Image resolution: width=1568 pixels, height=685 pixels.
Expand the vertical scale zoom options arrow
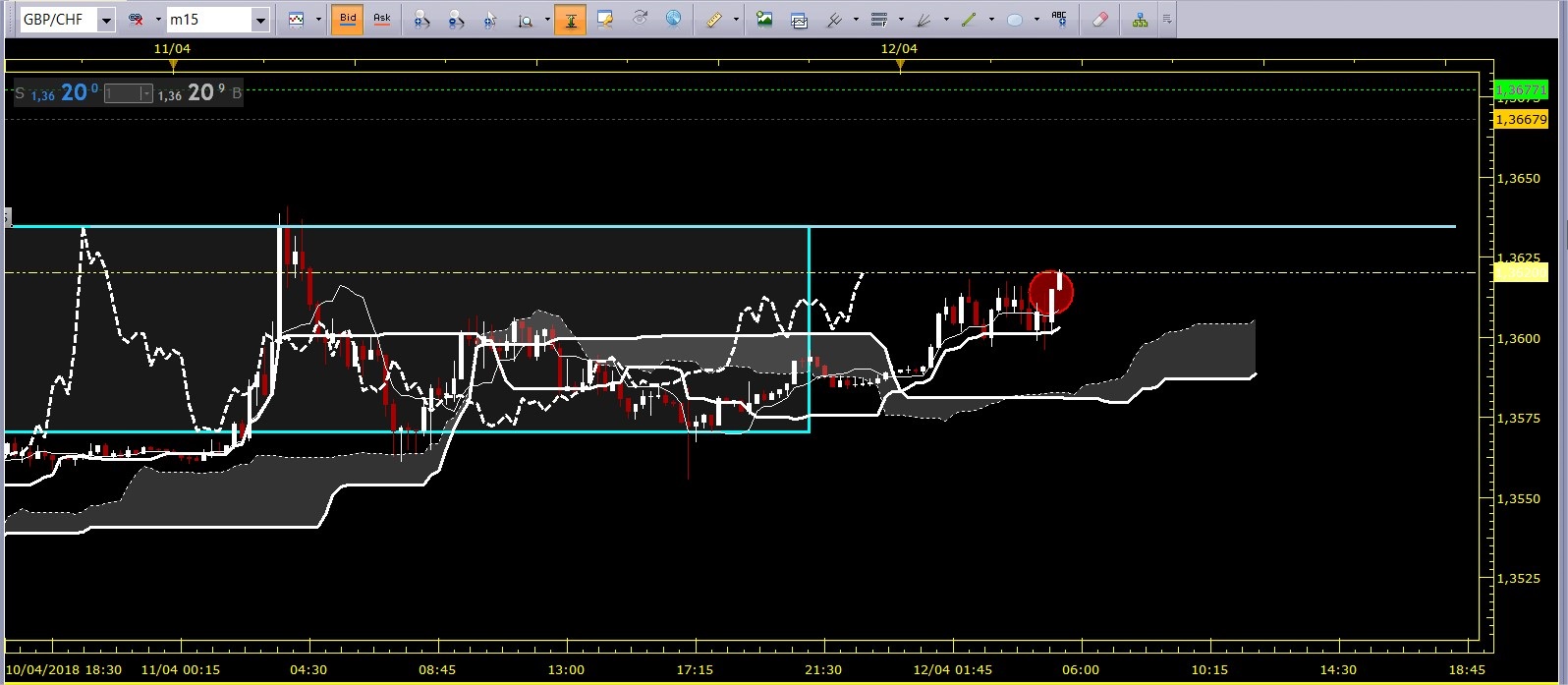[547, 20]
